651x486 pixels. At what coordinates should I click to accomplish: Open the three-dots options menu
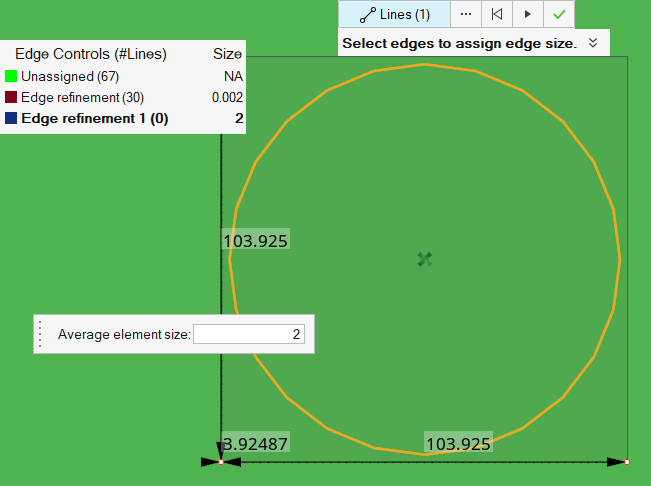coord(465,14)
